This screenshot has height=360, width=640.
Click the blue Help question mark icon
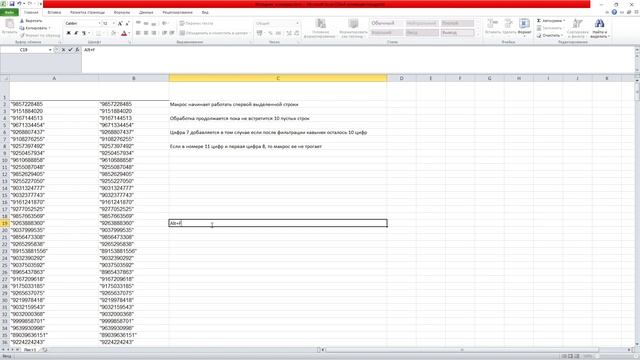pyautogui.click(x=614, y=12)
